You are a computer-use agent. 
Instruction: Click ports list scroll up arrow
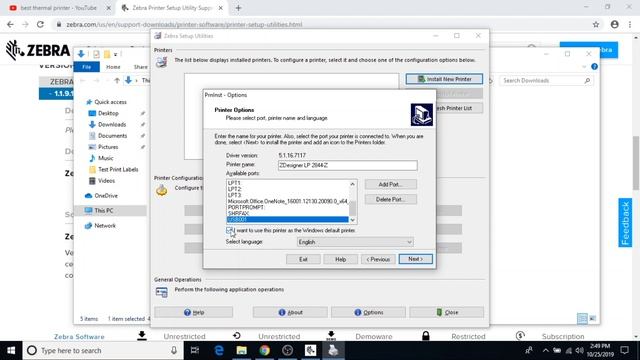353,184
